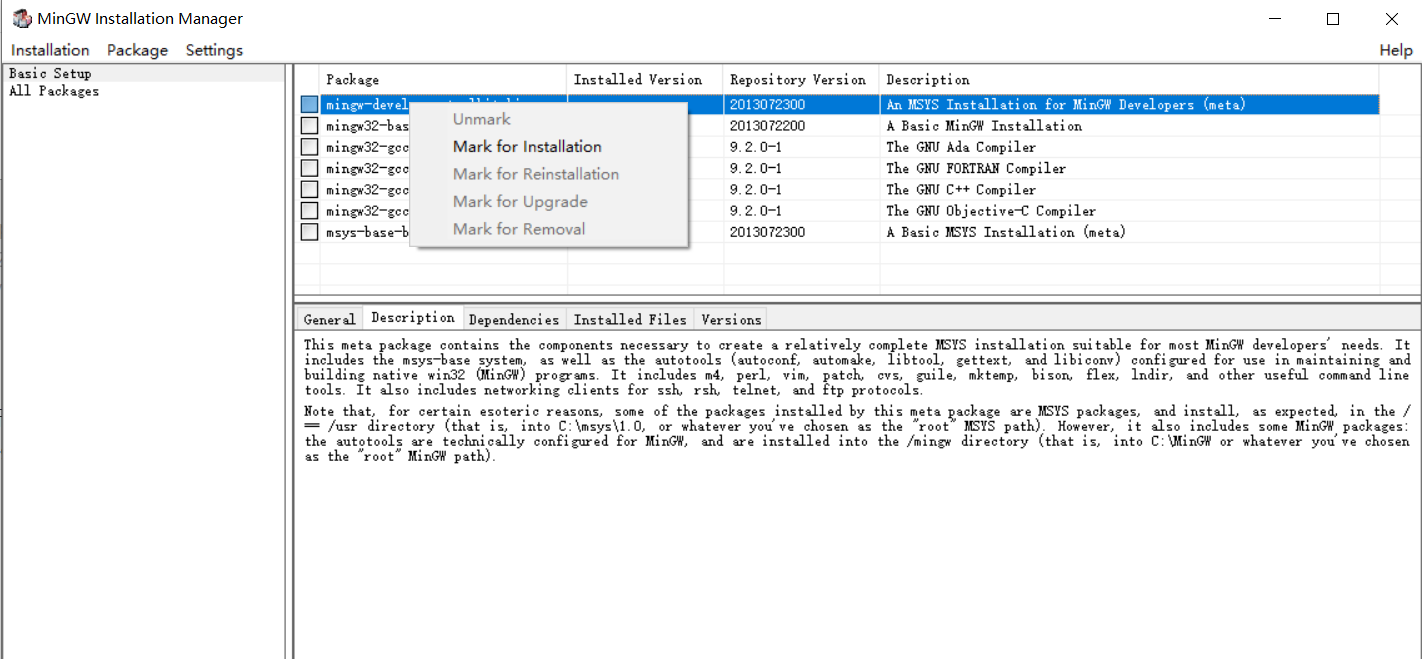
Task: Switch to the Installed Files tab
Action: point(630,320)
